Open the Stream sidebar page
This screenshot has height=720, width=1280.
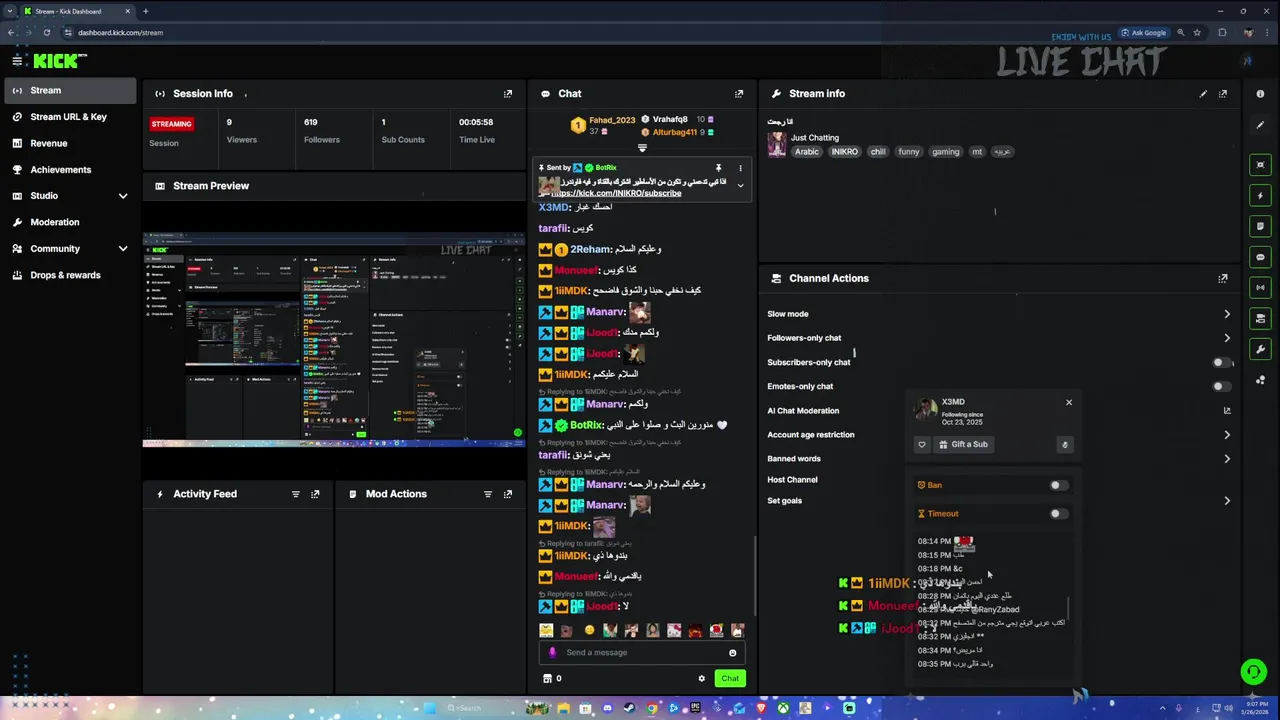point(69,90)
